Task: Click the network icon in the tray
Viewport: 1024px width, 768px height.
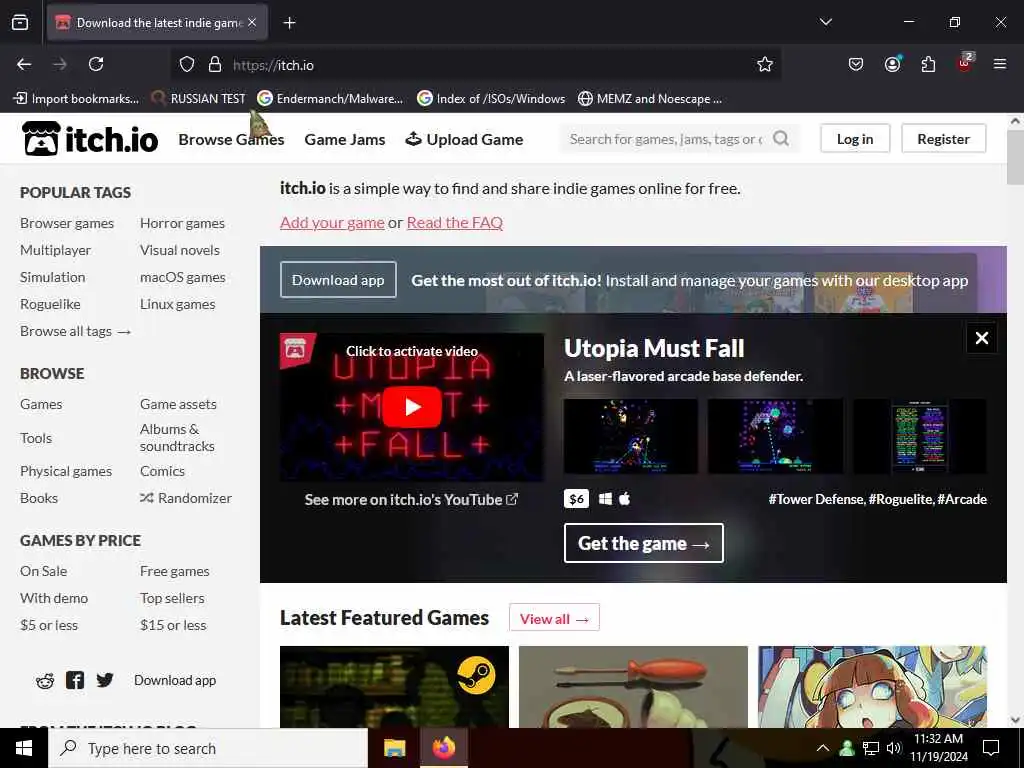Action: tap(871, 748)
